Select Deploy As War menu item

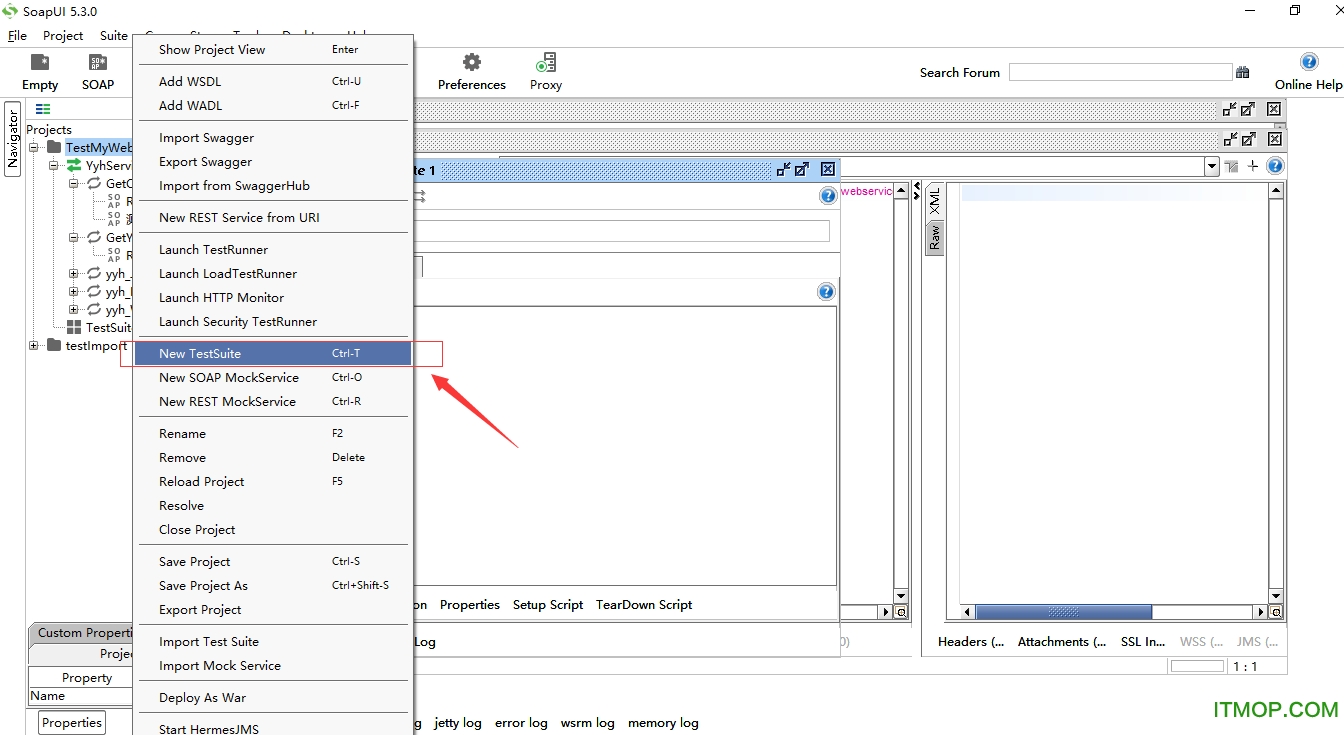(x=272, y=697)
